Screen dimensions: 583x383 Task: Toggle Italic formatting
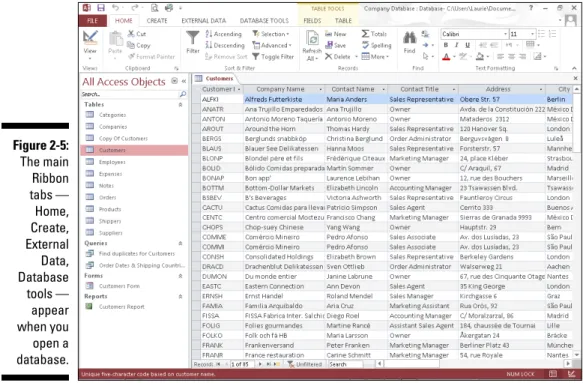pos(457,45)
